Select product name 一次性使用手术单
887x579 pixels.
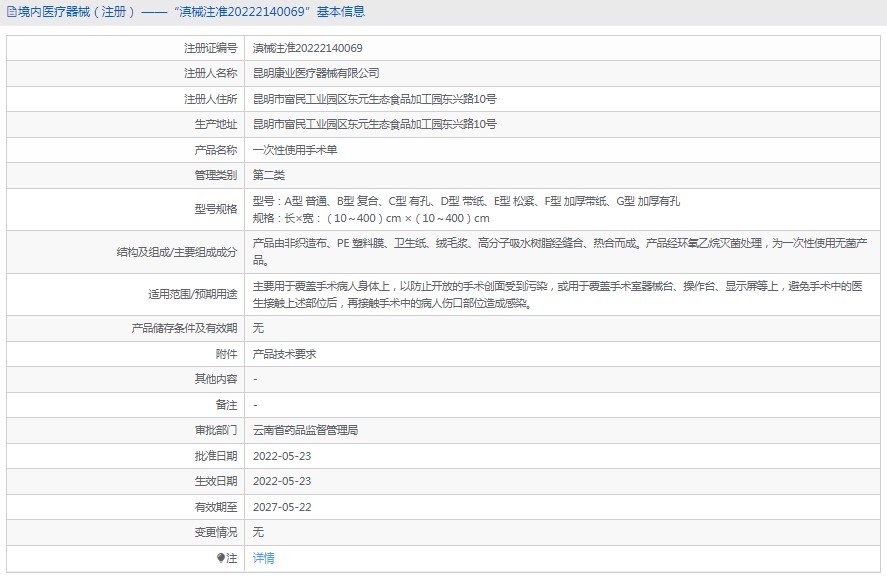pyautogui.click(x=295, y=150)
